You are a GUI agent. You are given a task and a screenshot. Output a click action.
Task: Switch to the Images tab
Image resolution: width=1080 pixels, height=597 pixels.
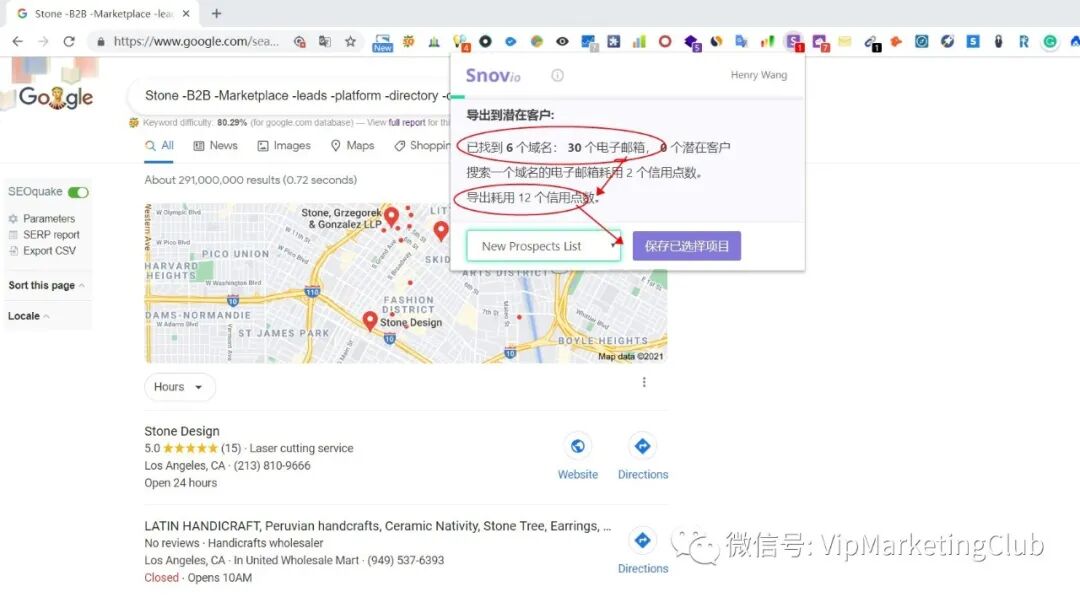[284, 146]
